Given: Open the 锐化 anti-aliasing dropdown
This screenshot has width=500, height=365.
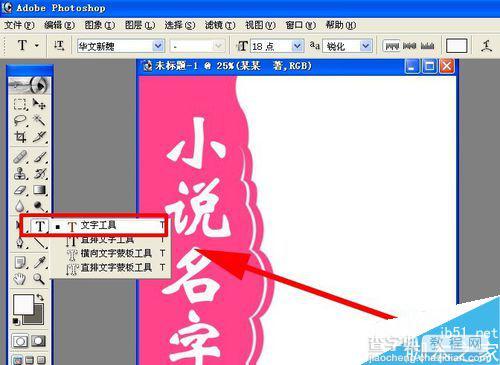Looking at the screenshot, I should pos(366,46).
